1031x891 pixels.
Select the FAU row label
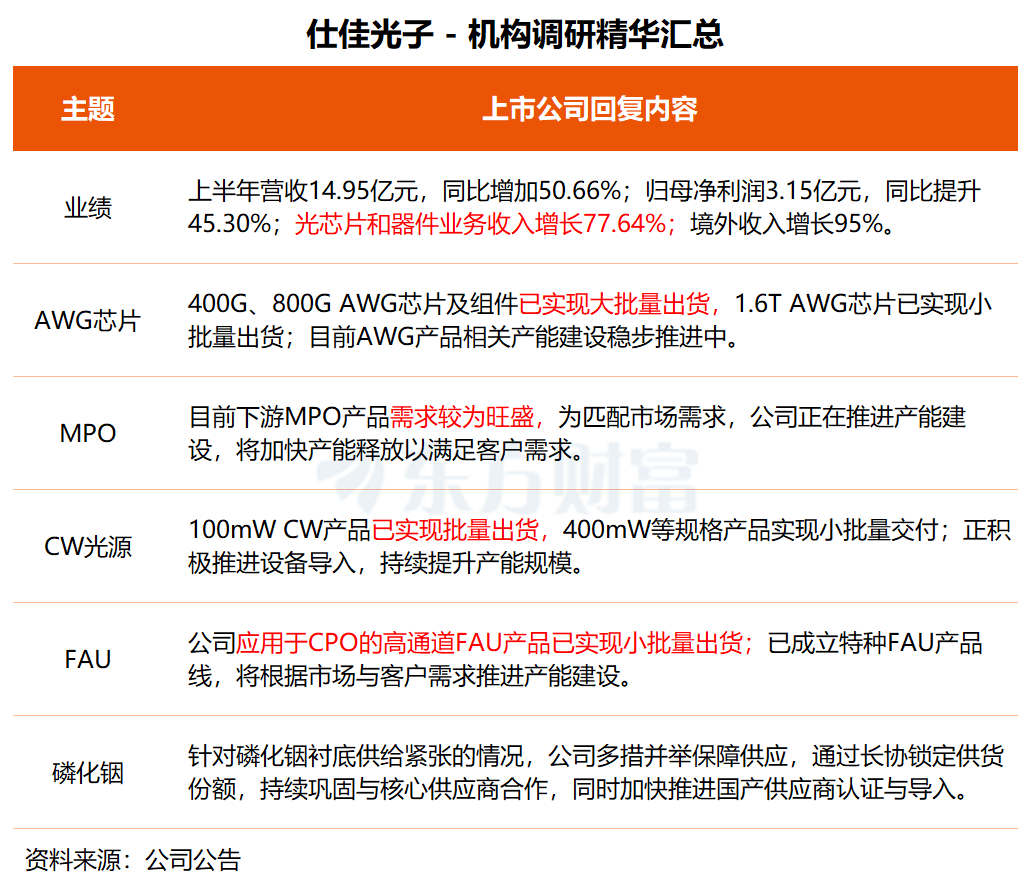coord(88,660)
